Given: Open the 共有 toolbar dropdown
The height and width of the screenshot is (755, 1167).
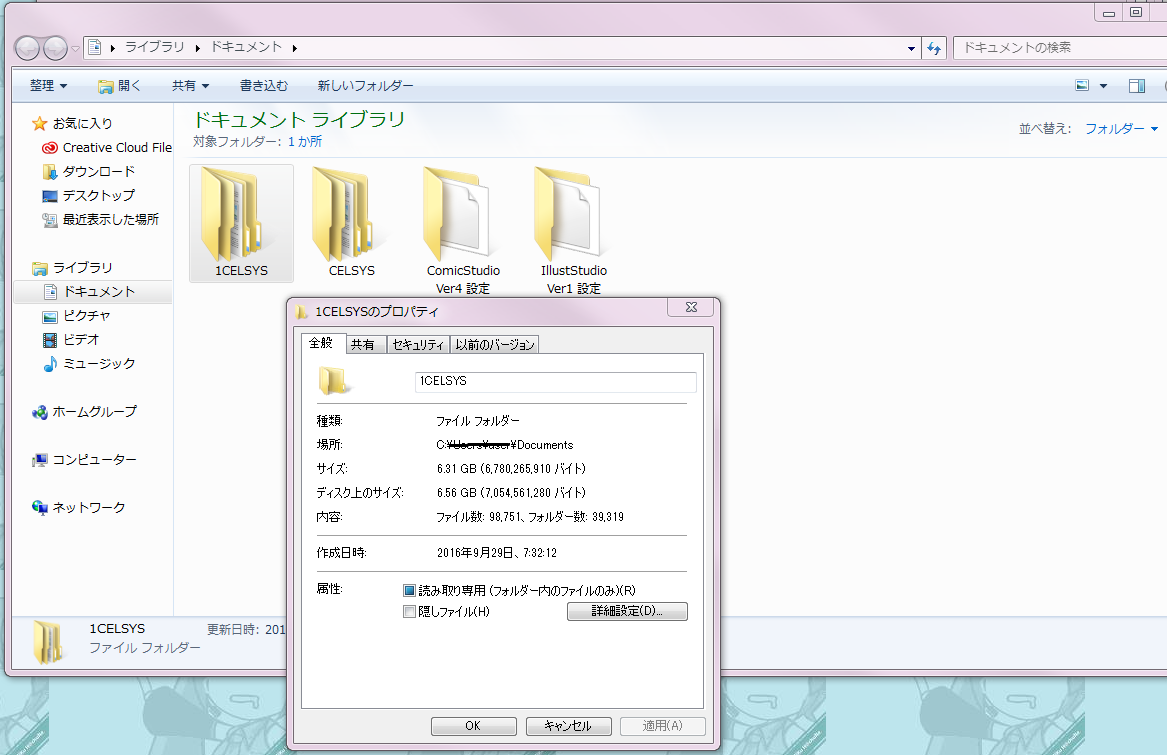Looking at the screenshot, I should tap(191, 86).
